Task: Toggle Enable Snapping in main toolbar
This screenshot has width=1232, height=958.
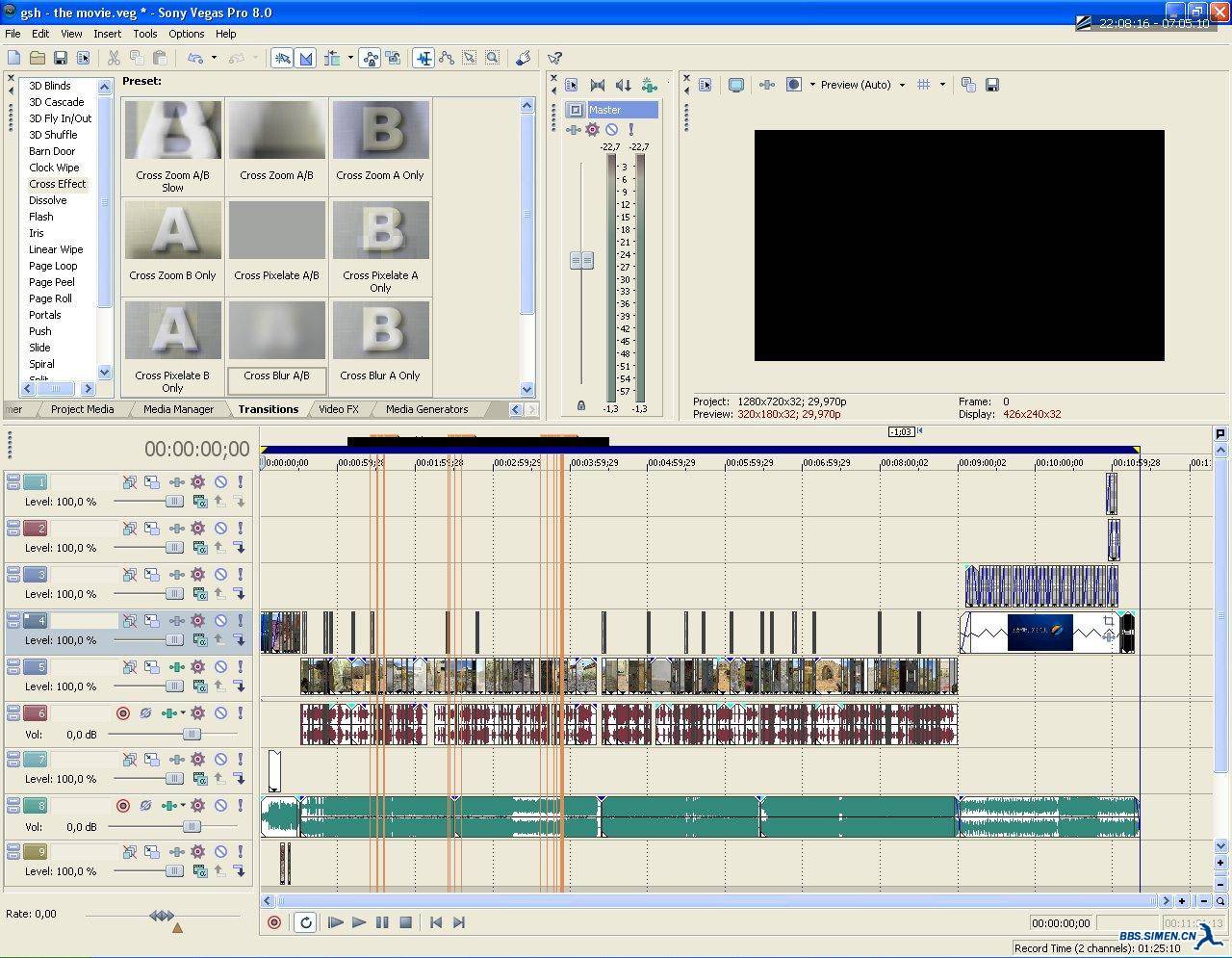Action: 282,59
